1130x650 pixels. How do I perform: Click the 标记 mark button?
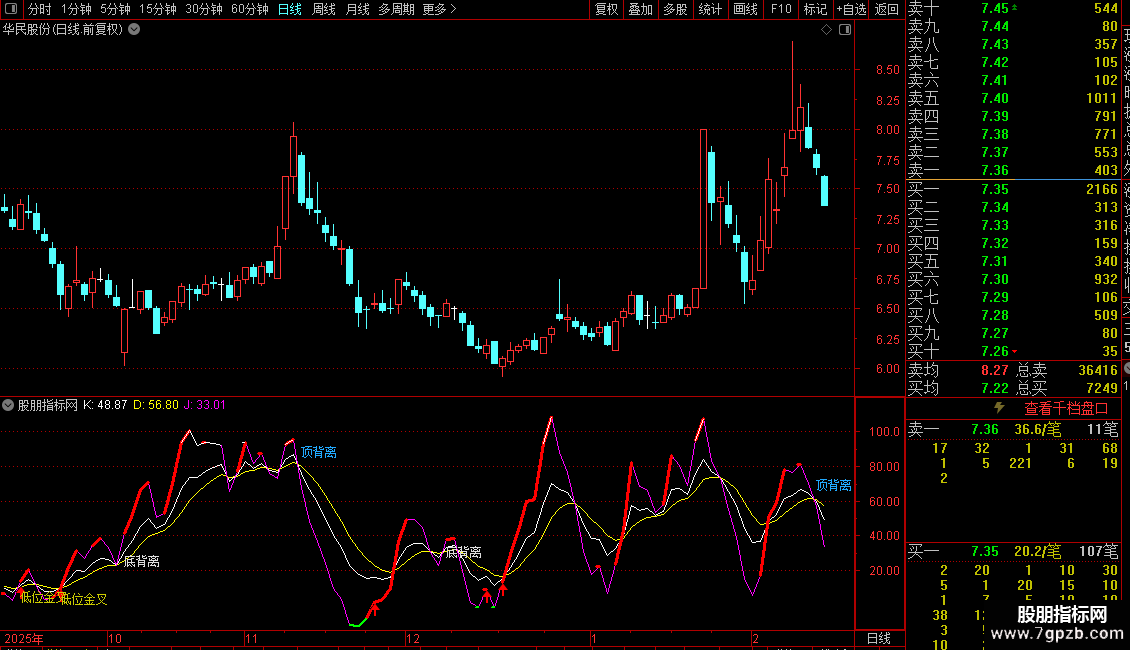pyautogui.click(x=815, y=9)
